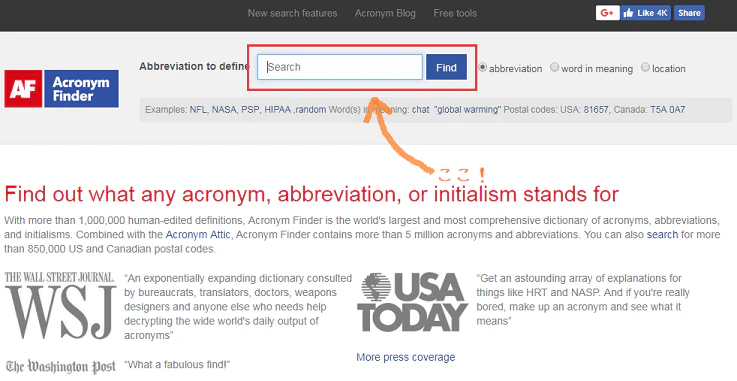Click the Facebook Like 4K button
The width and height of the screenshot is (737, 381).
click(646, 13)
